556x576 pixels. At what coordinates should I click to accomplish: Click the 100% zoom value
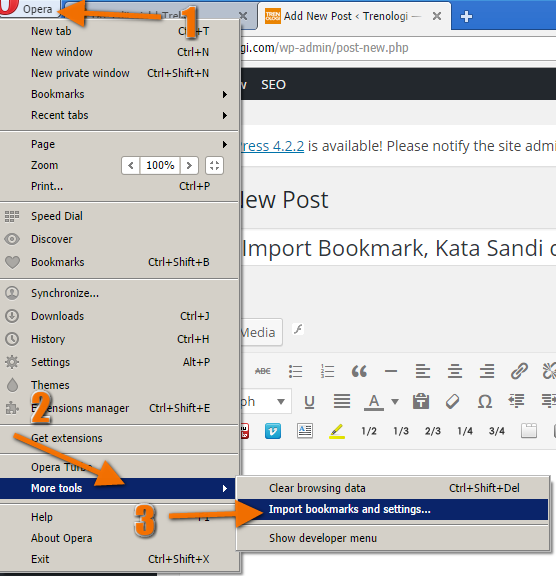(160, 165)
